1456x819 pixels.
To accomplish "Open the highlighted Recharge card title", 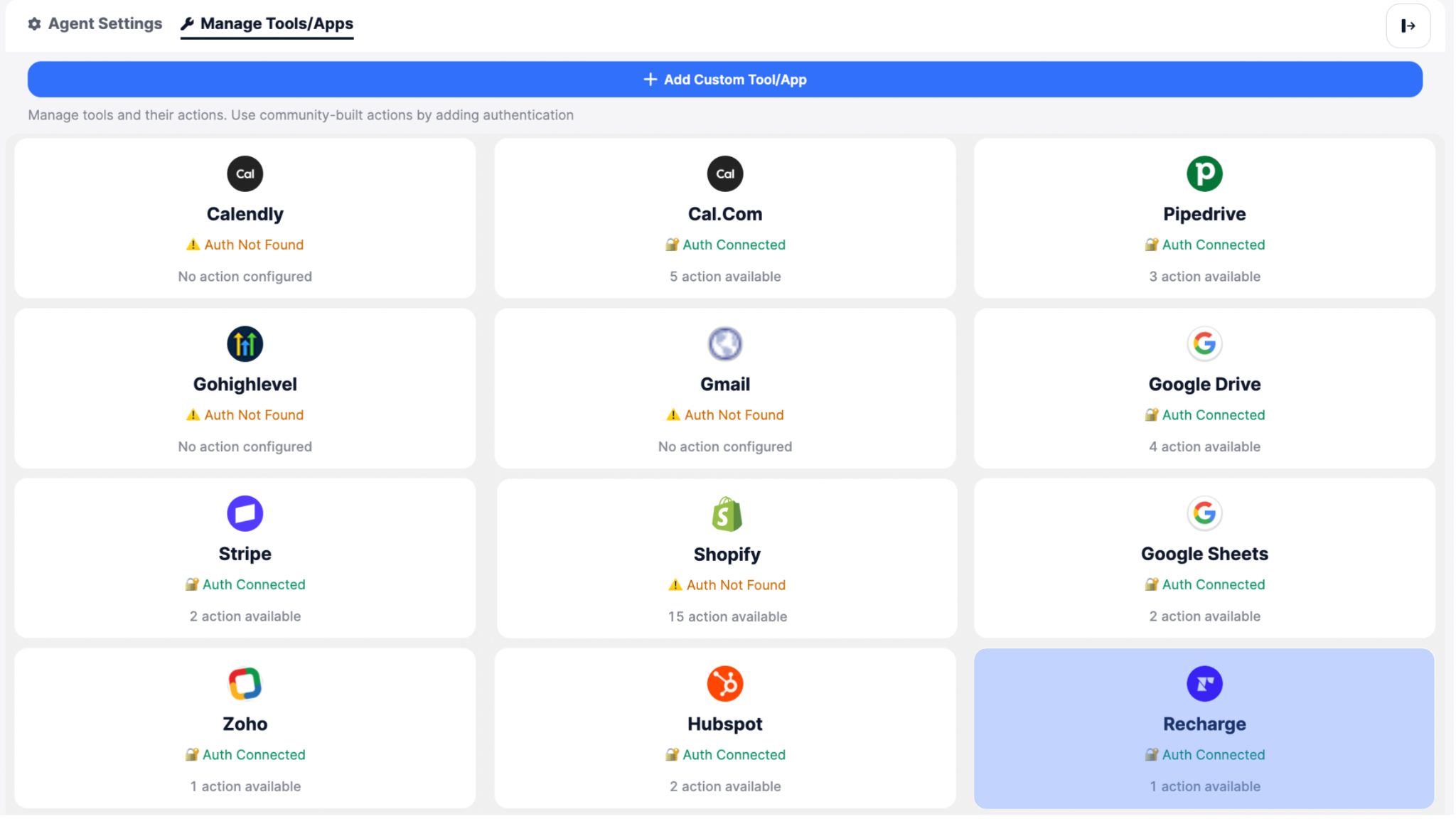I will pyautogui.click(x=1204, y=724).
